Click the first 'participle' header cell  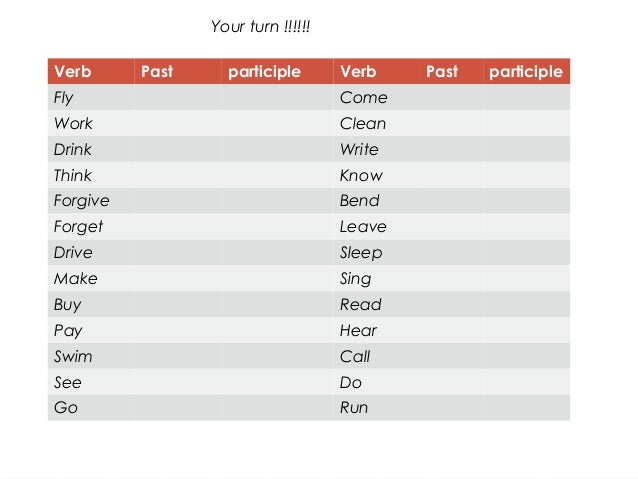click(277, 71)
